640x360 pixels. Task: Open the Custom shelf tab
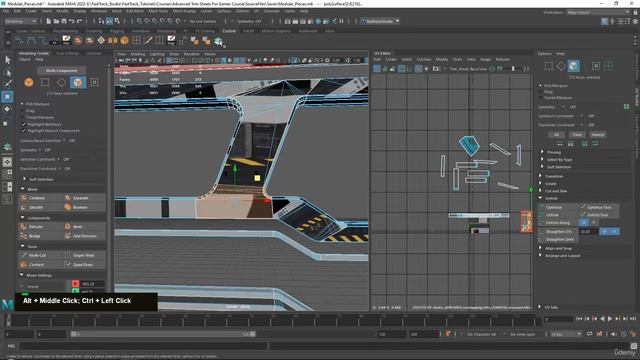pos(229,31)
